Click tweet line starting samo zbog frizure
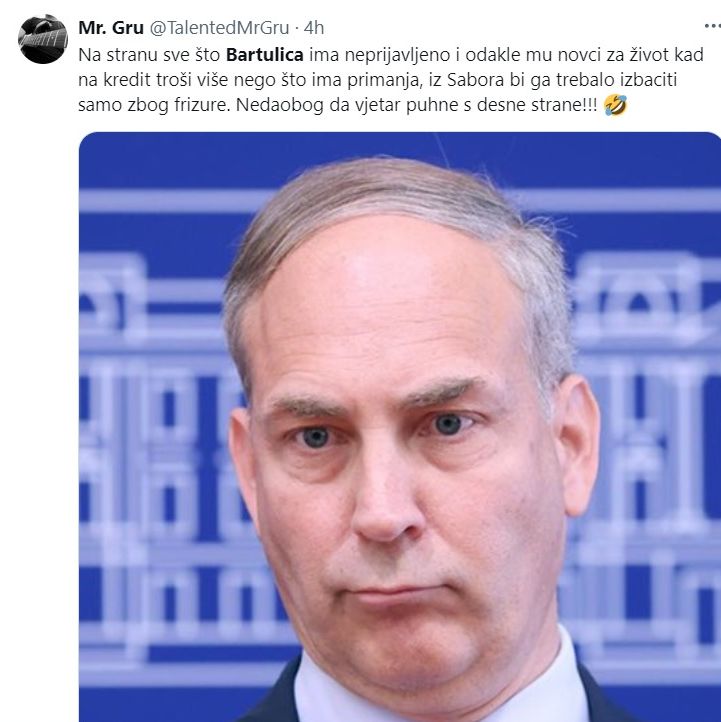Image resolution: width=721 pixels, height=722 pixels. [x=337, y=105]
